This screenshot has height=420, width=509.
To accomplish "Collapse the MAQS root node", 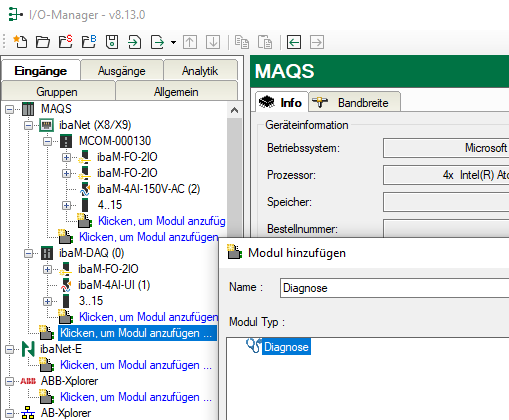I will pos(10,109).
